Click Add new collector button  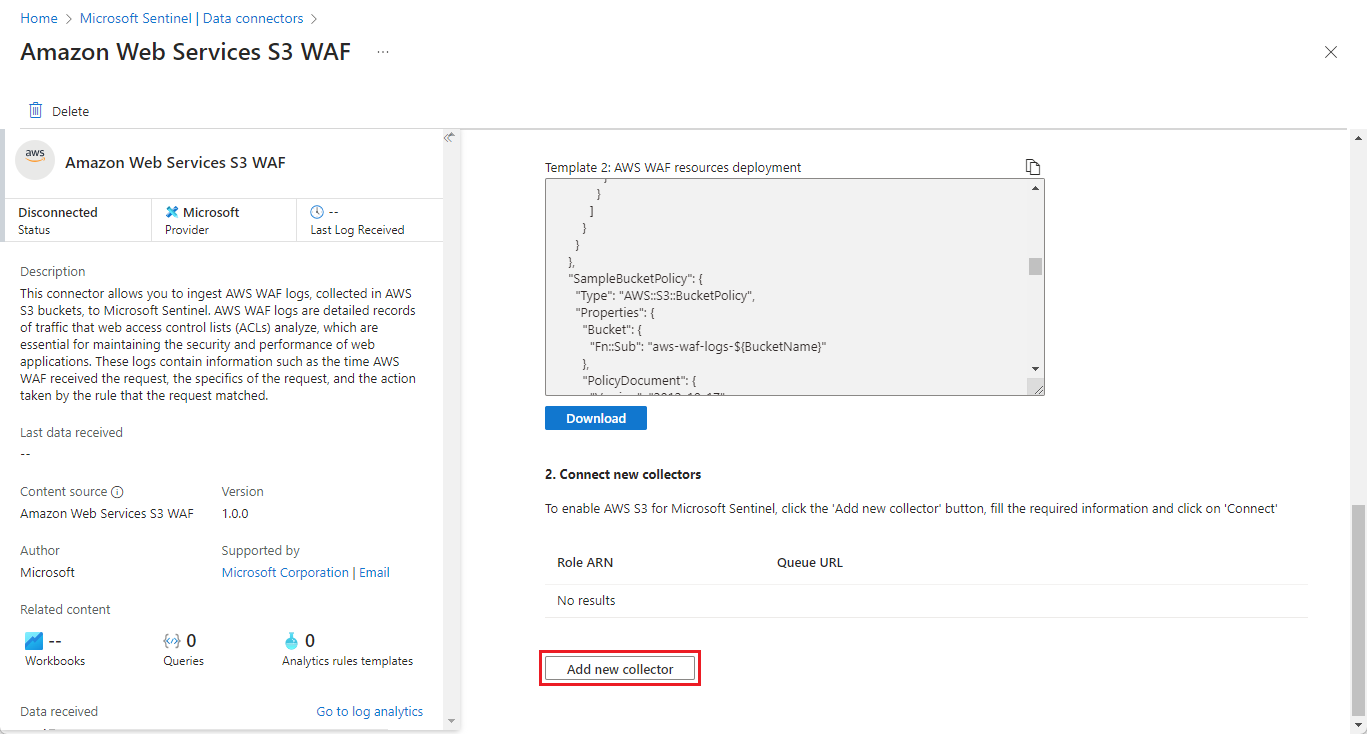(x=620, y=668)
